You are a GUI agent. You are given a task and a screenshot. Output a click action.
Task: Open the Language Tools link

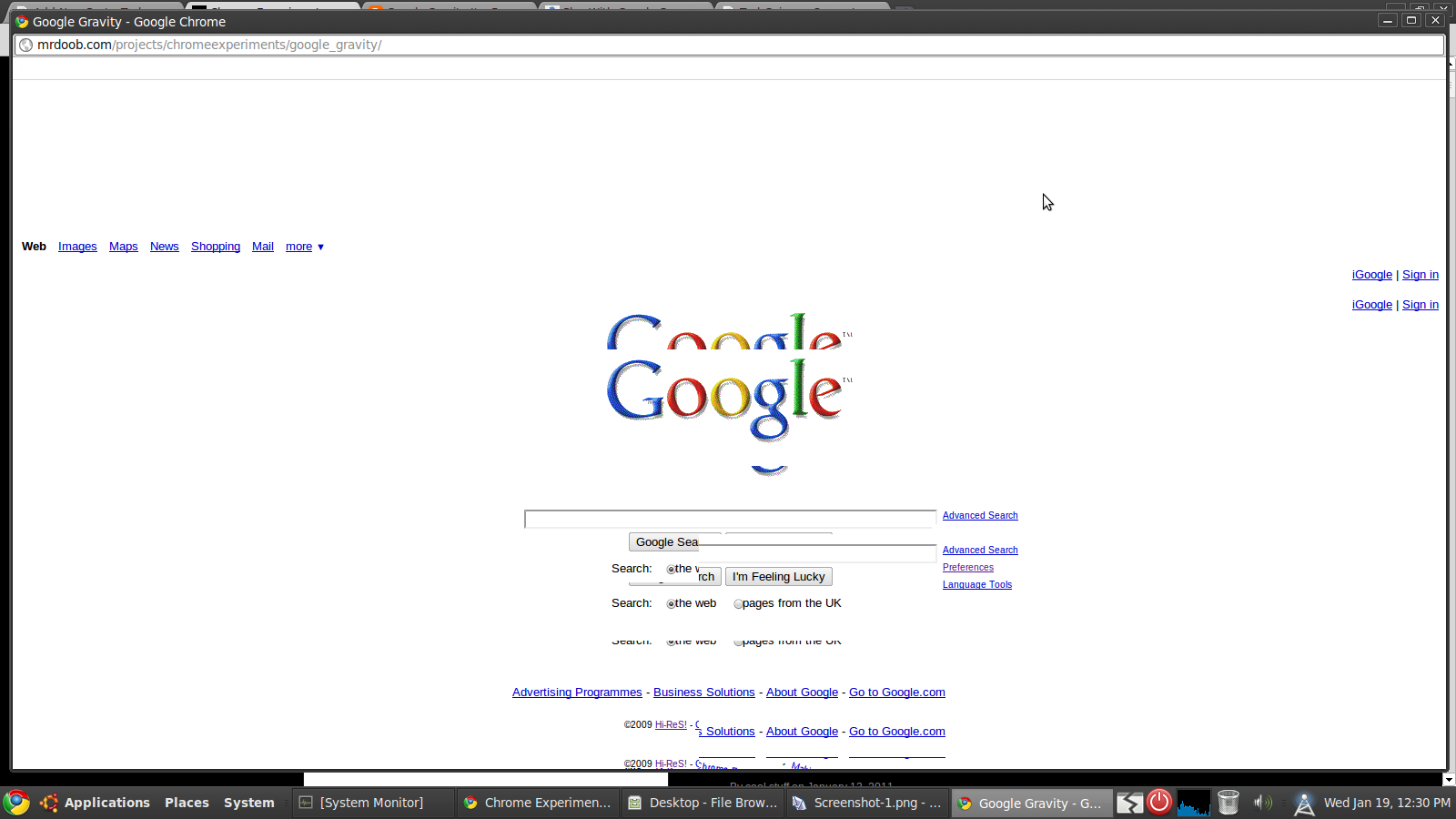tap(976, 585)
